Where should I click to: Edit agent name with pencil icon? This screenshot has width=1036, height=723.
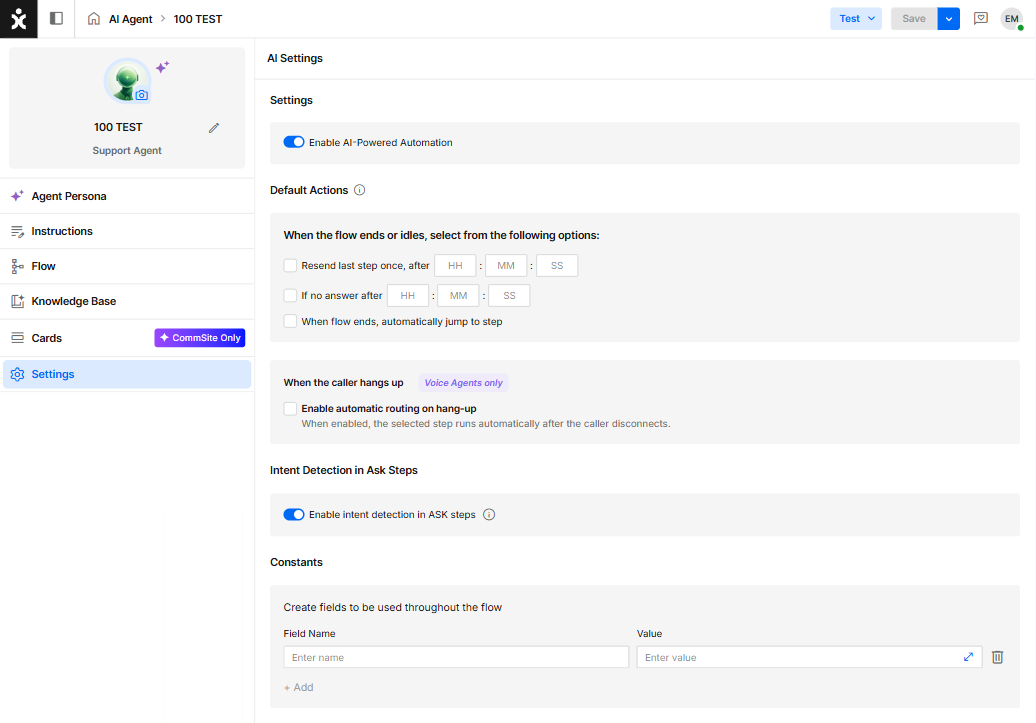click(x=213, y=128)
